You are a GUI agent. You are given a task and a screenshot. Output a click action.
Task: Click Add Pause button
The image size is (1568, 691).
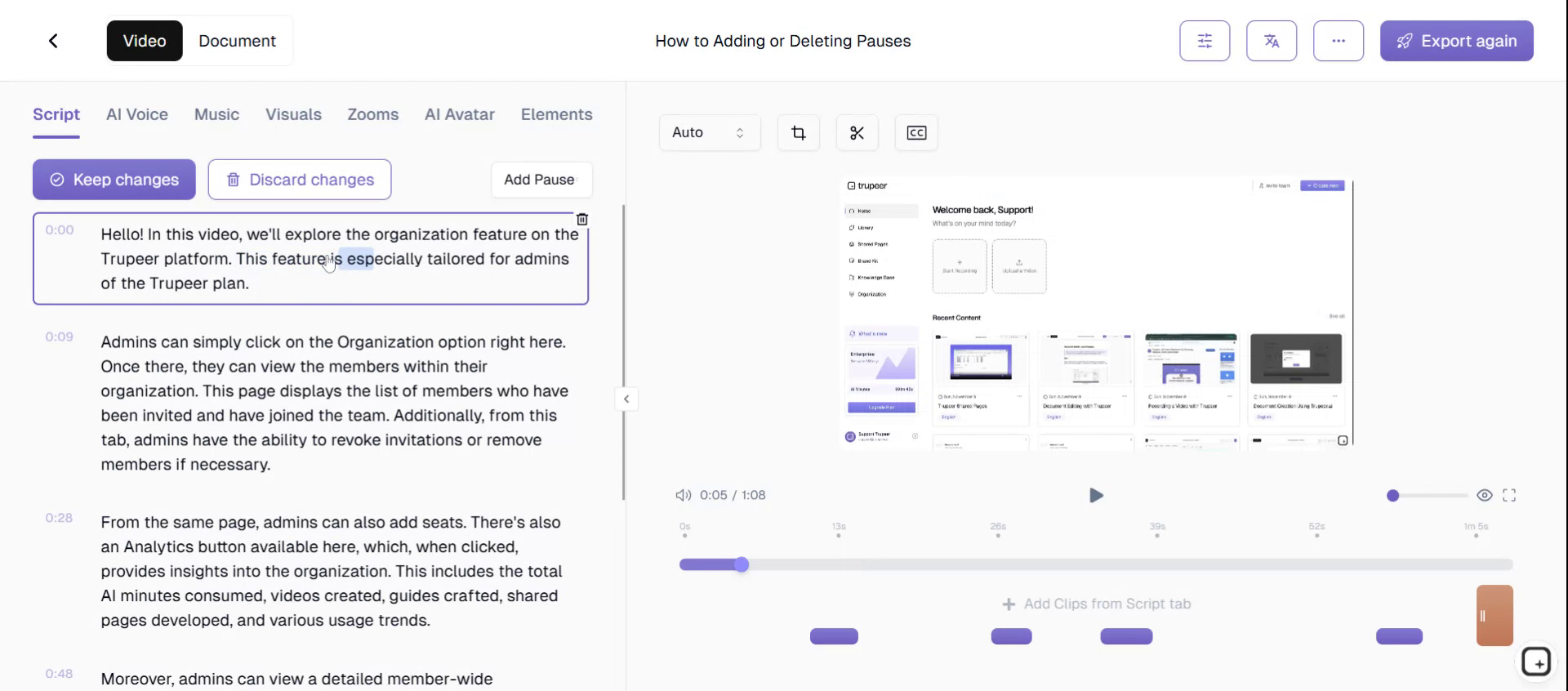coord(541,180)
